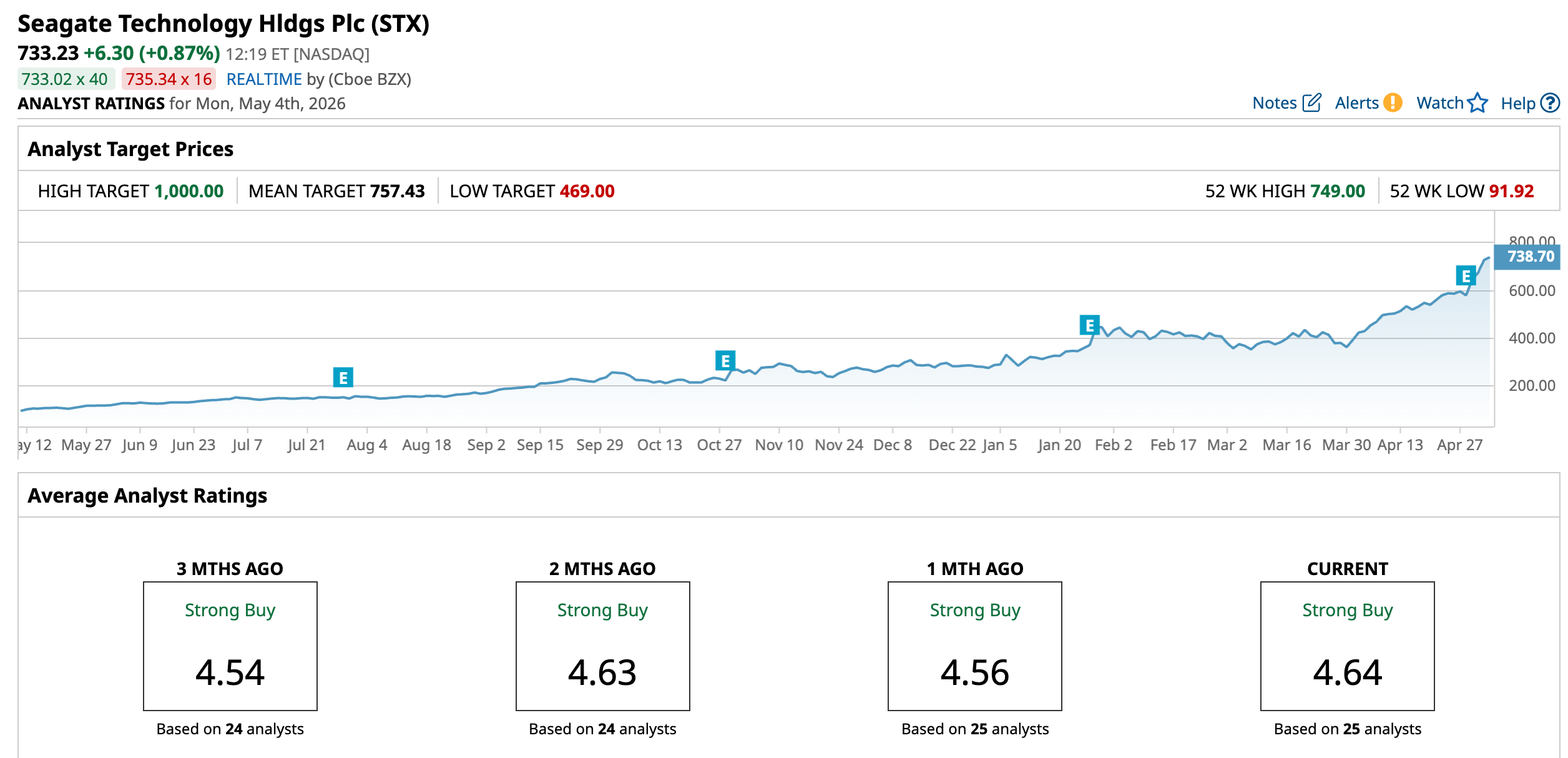Click the earnings E marker near Aug 4
Viewport: 1568px width, 758px height.
(343, 377)
